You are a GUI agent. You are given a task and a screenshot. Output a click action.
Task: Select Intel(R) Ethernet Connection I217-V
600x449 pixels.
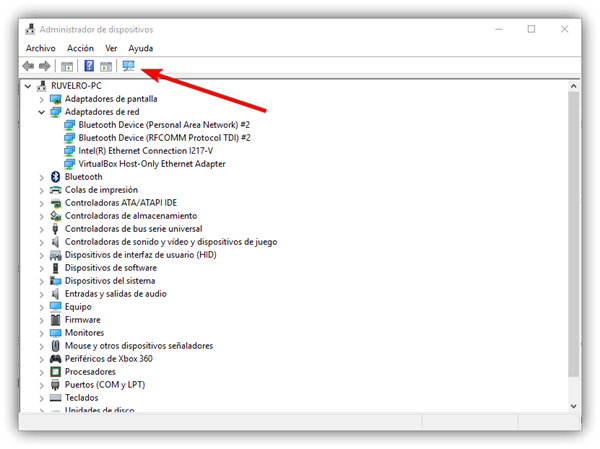[x=146, y=151]
